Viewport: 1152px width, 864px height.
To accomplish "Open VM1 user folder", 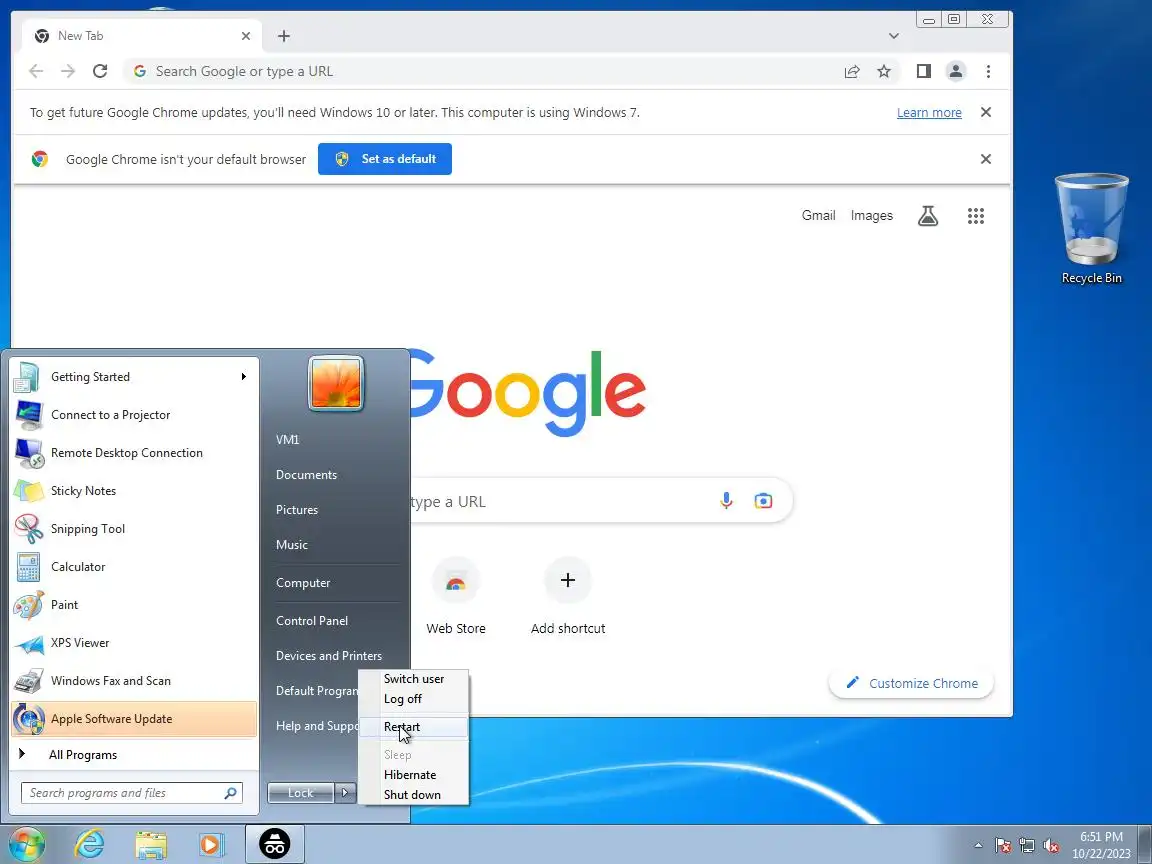I will [287, 439].
